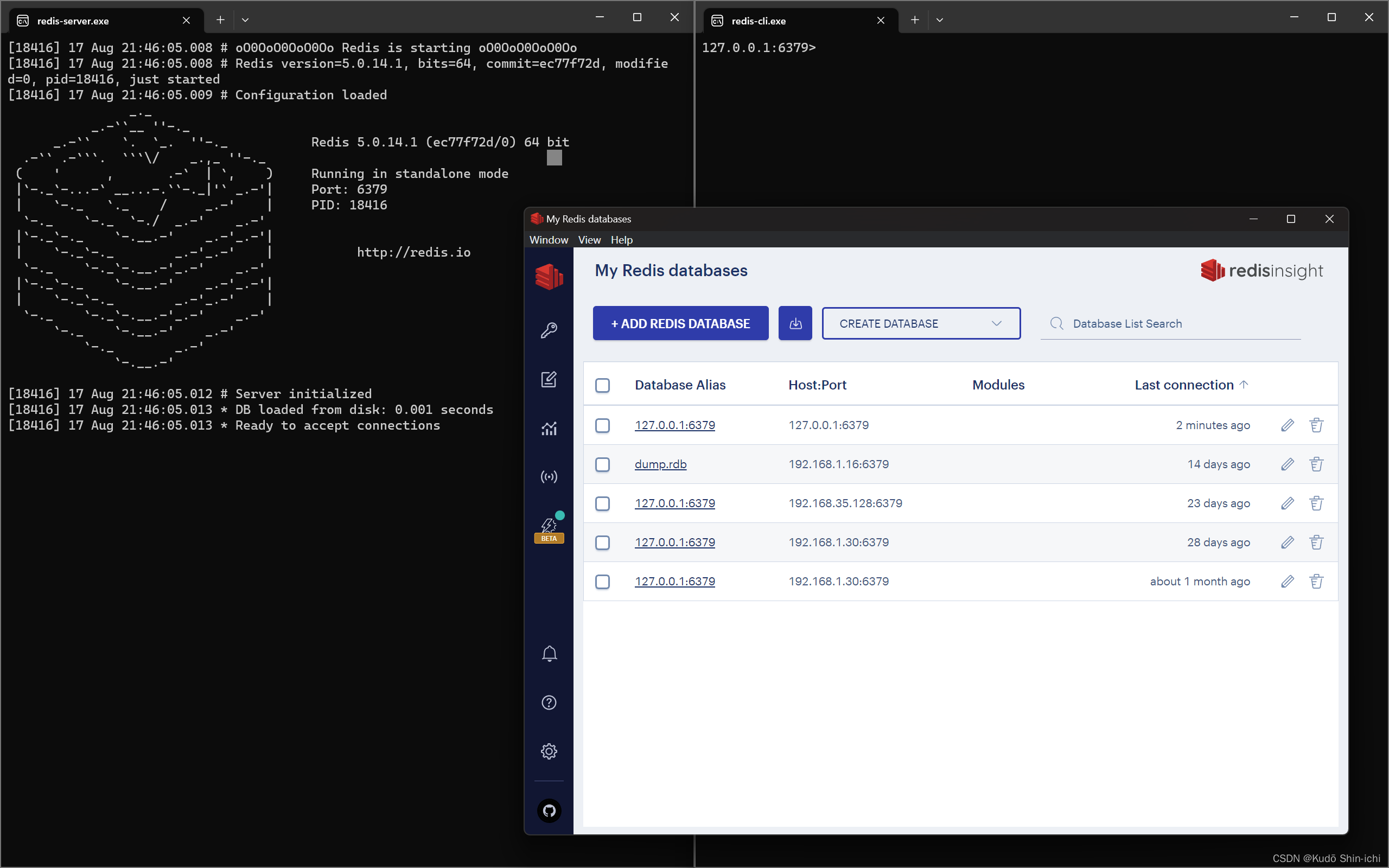Edit the database connected 28 days ago
Viewport: 1389px width, 868px height.
point(1288,542)
